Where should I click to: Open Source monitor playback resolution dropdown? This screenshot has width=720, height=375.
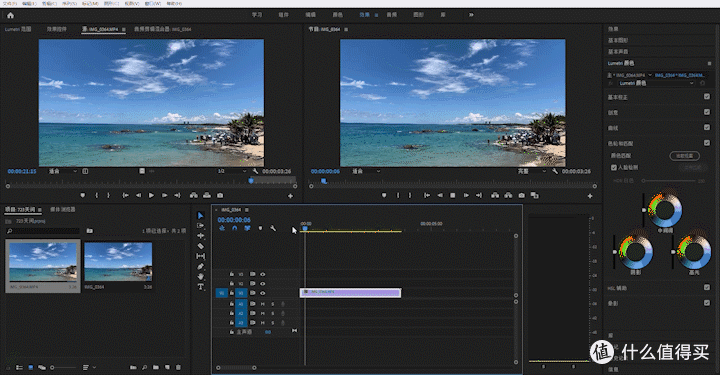click(x=232, y=171)
